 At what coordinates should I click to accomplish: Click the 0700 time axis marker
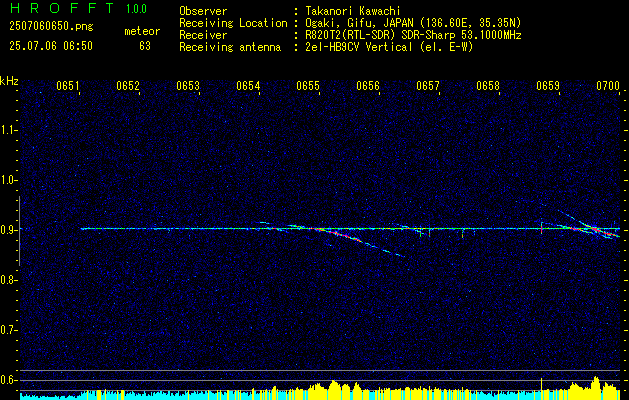tap(608, 85)
